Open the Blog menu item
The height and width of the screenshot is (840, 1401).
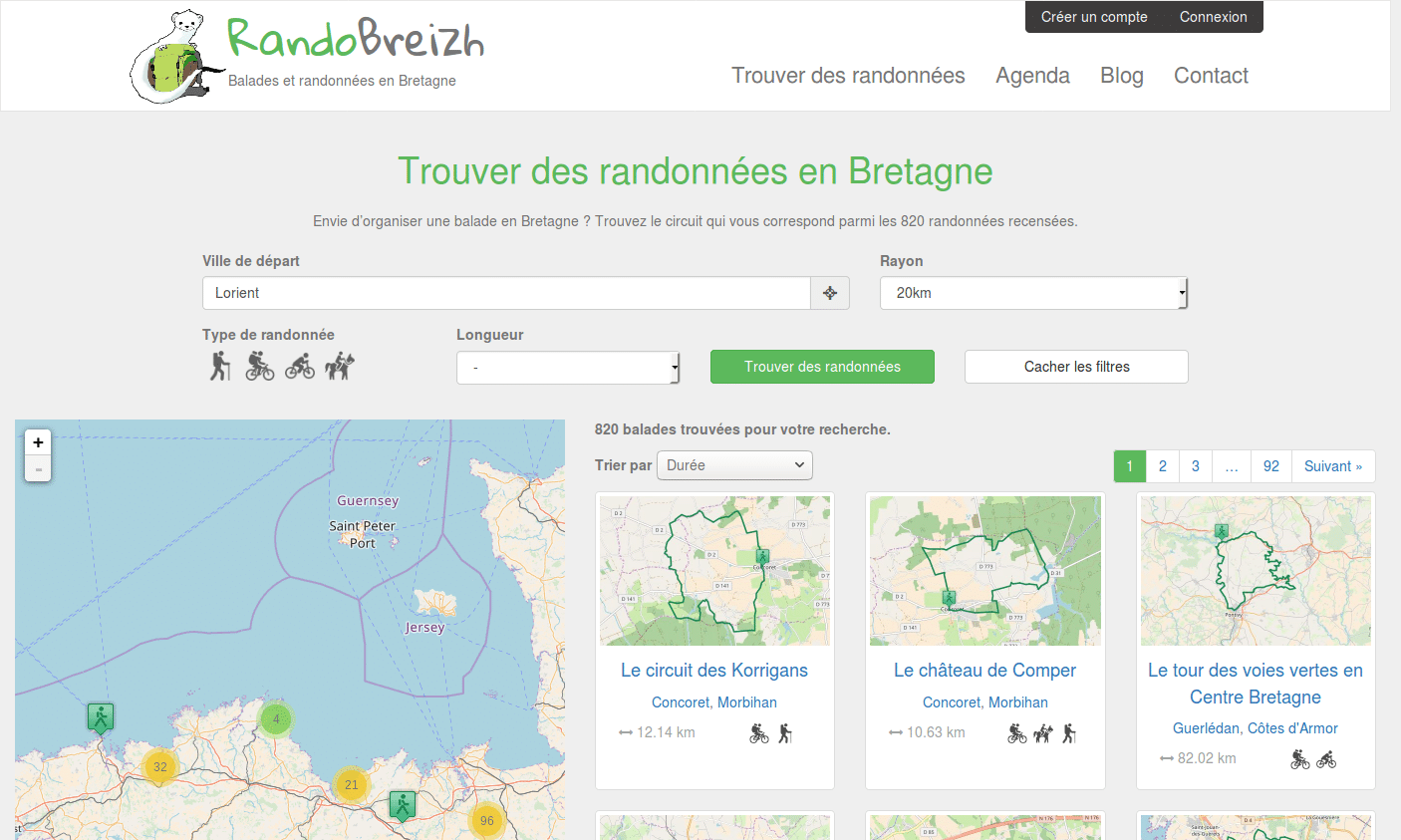[1121, 76]
